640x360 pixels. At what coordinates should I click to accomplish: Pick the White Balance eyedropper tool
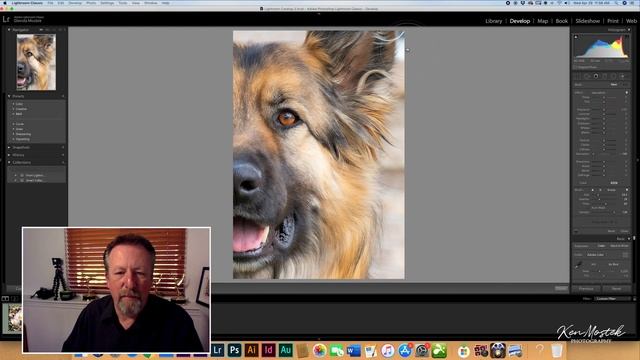(578, 265)
